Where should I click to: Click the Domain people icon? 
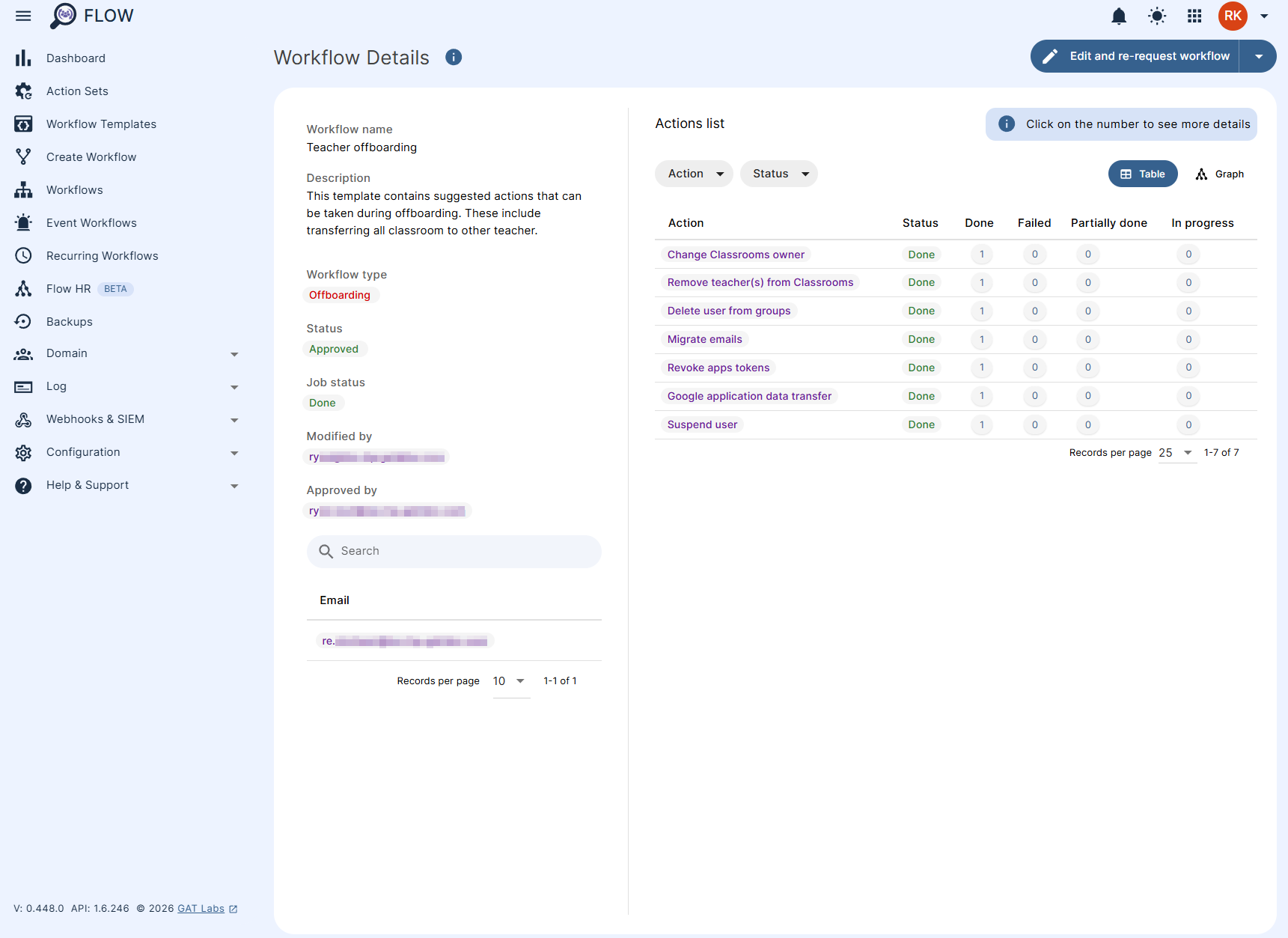coord(24,354)
